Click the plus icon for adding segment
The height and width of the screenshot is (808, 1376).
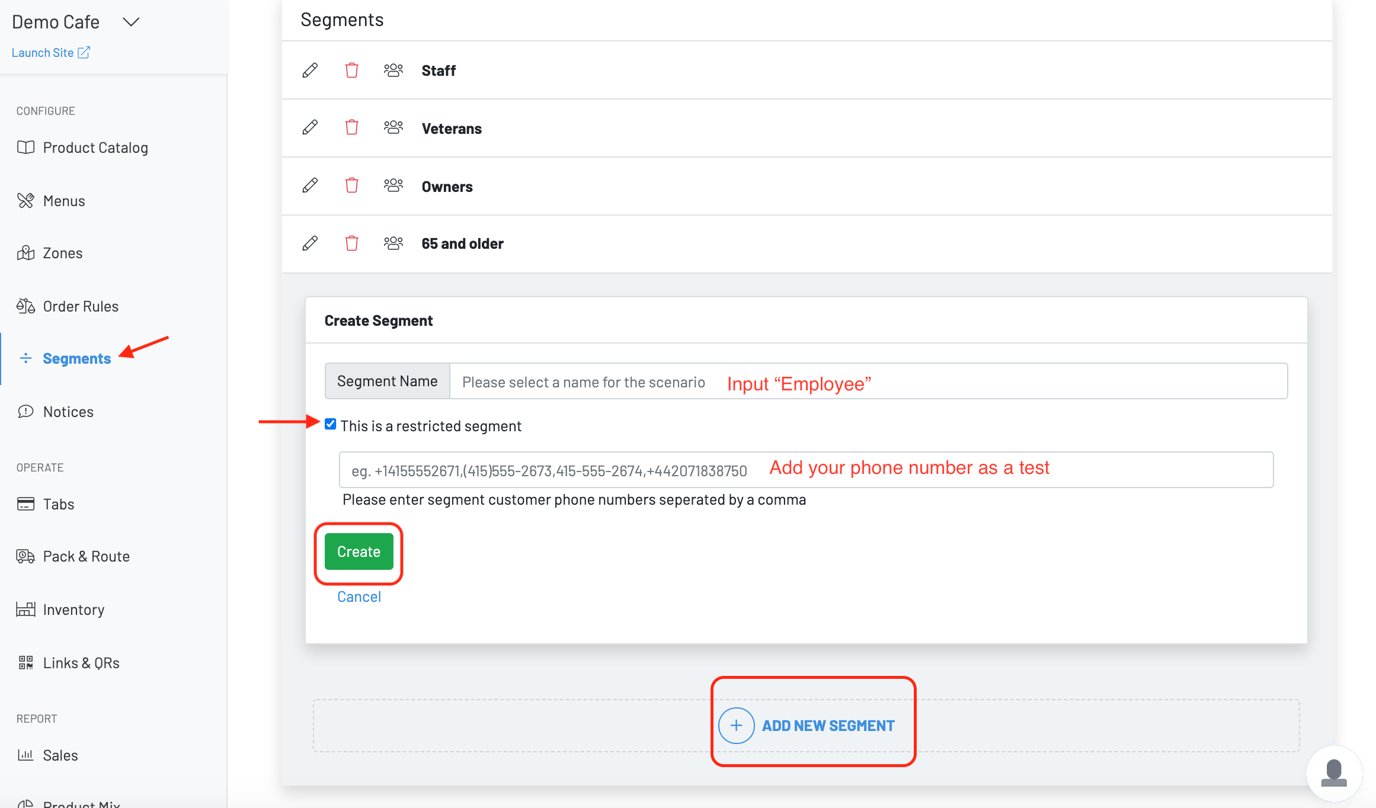pos(736,725)
